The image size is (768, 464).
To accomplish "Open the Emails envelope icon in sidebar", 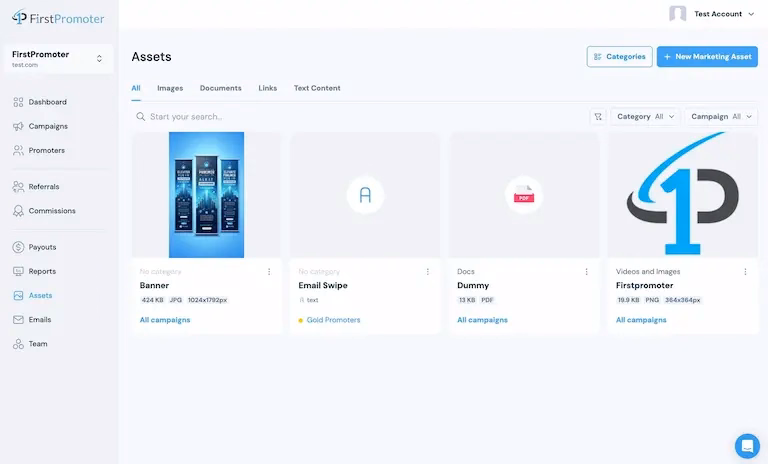I will [x=19, y=320].
